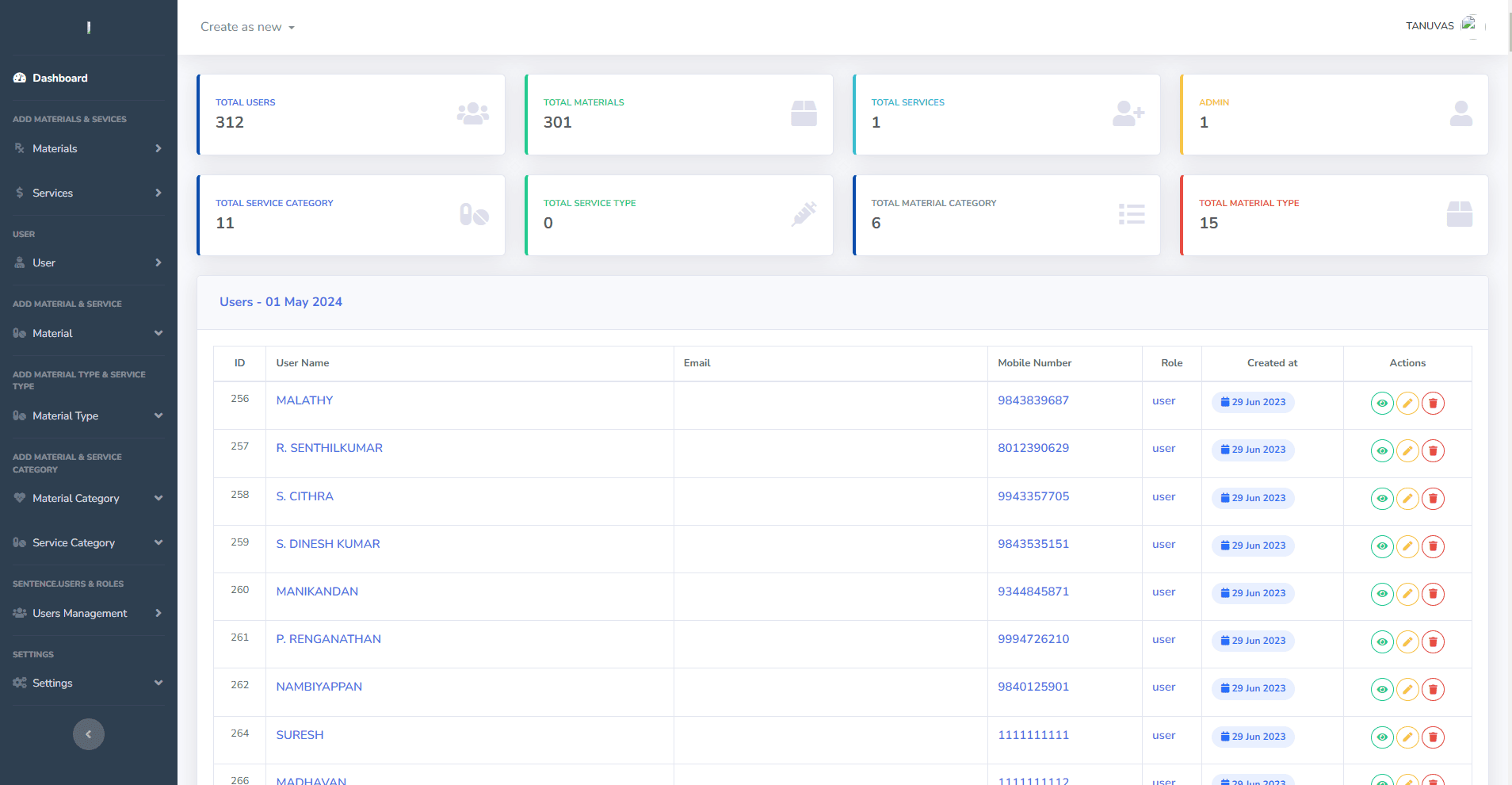Click the Settings gear icon in sidebar
1512x785 pixels.
(x=19, y=683)
